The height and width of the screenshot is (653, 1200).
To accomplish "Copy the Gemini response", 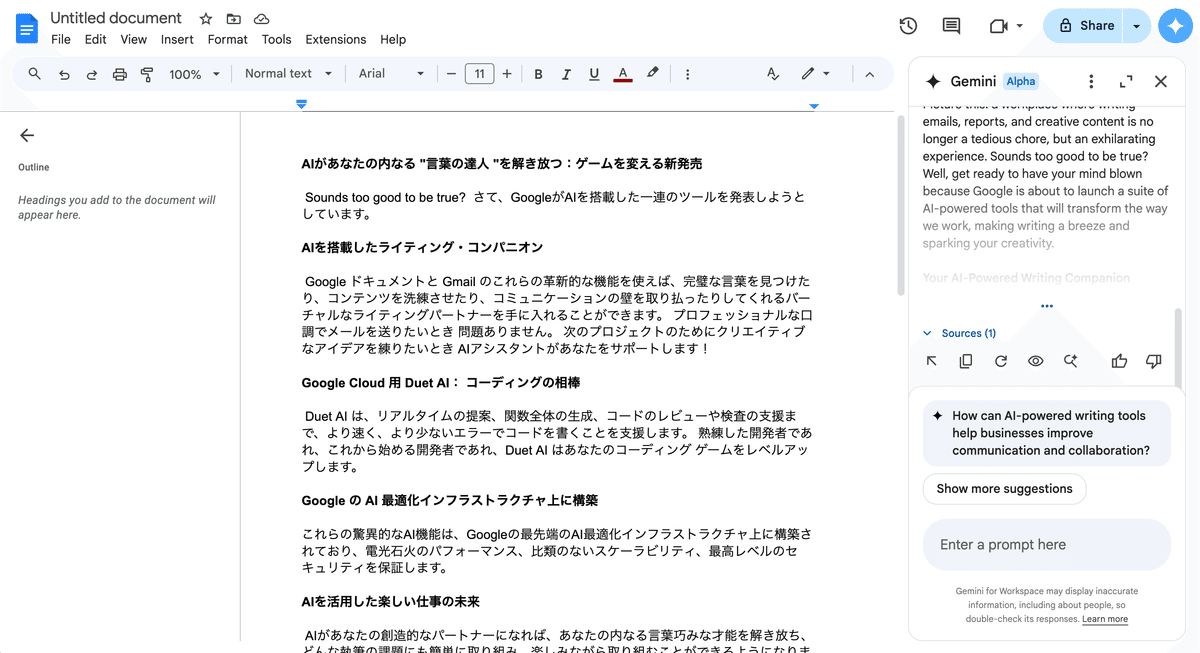I will (x=966, y=361).
